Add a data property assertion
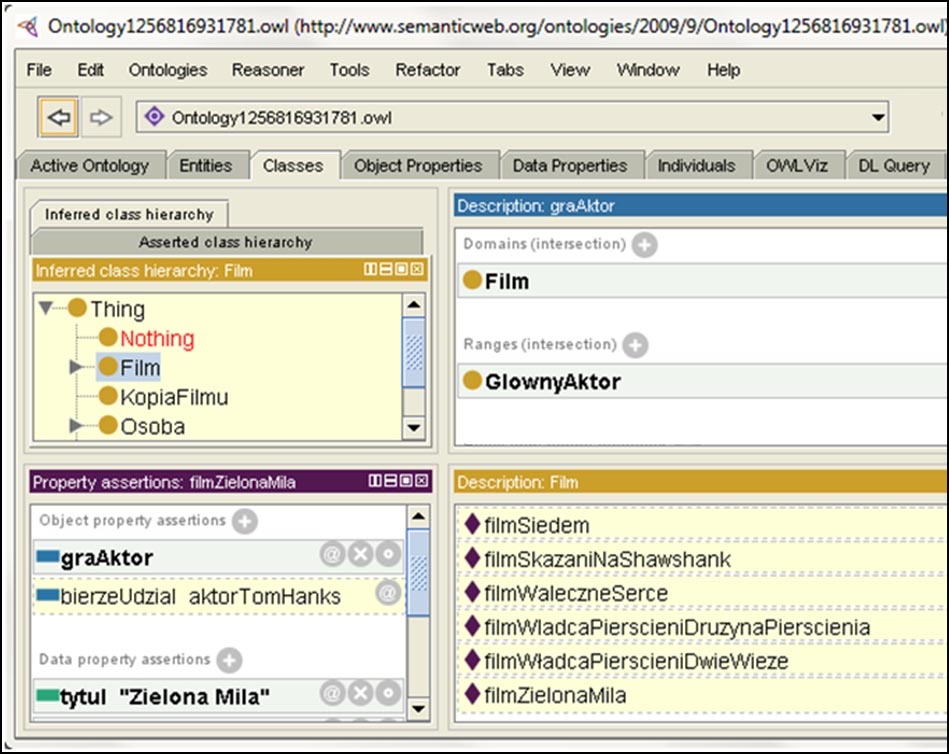The image size is (949, 754). tap(229, 660)
